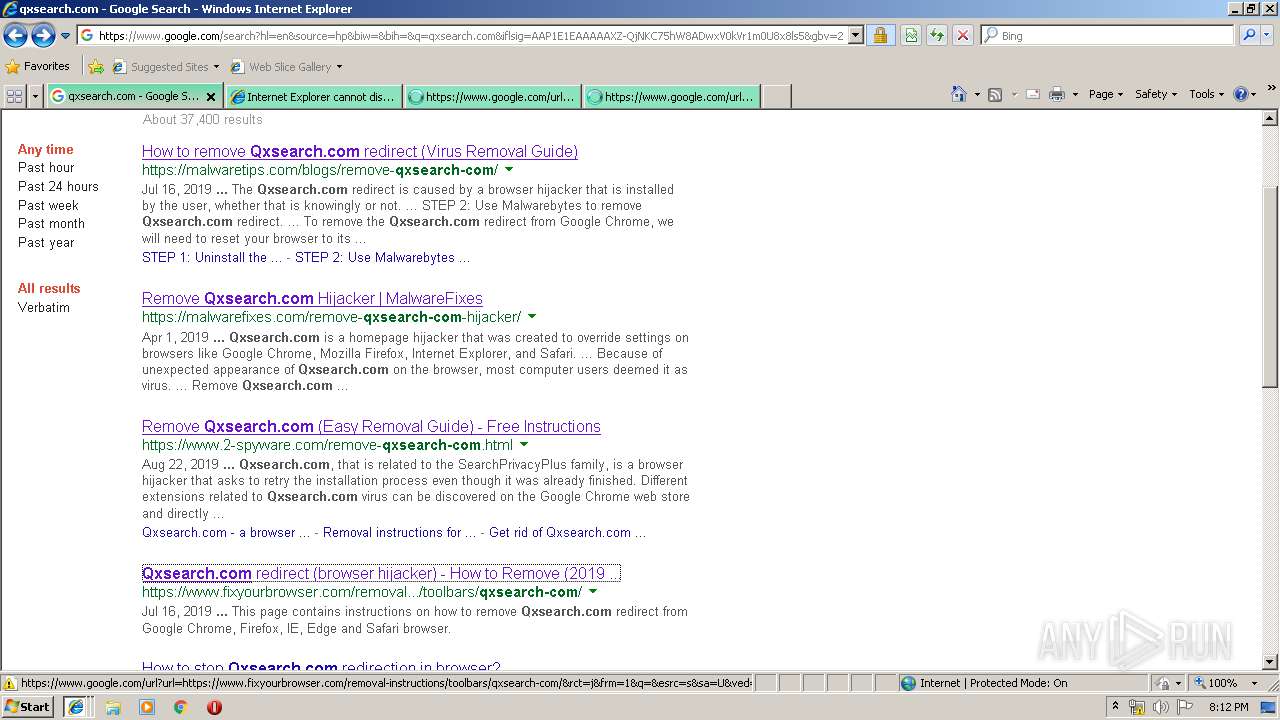Open STEP 1: Uninstall the sitelink
Image resolution: width=1280 pixels, height=720 pixels.
[212, 258]
